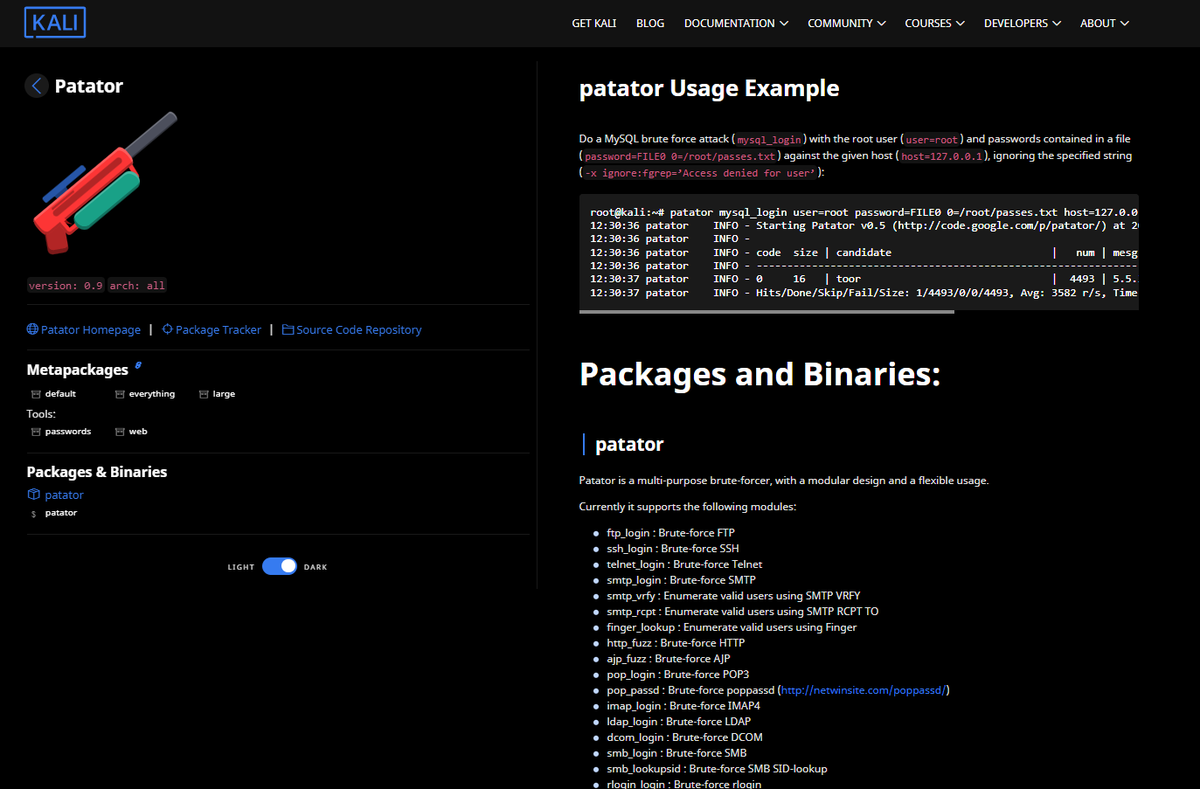
Task: Jump to the patator binary in sidebar
Action: point(61,513)
